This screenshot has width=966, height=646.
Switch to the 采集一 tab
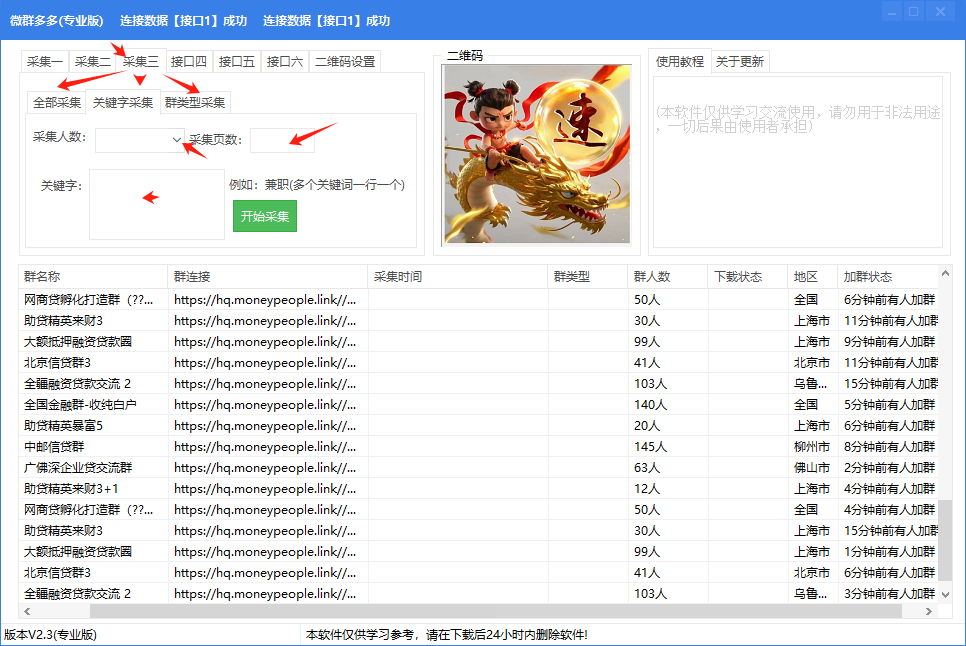click(x=44, y=62)
